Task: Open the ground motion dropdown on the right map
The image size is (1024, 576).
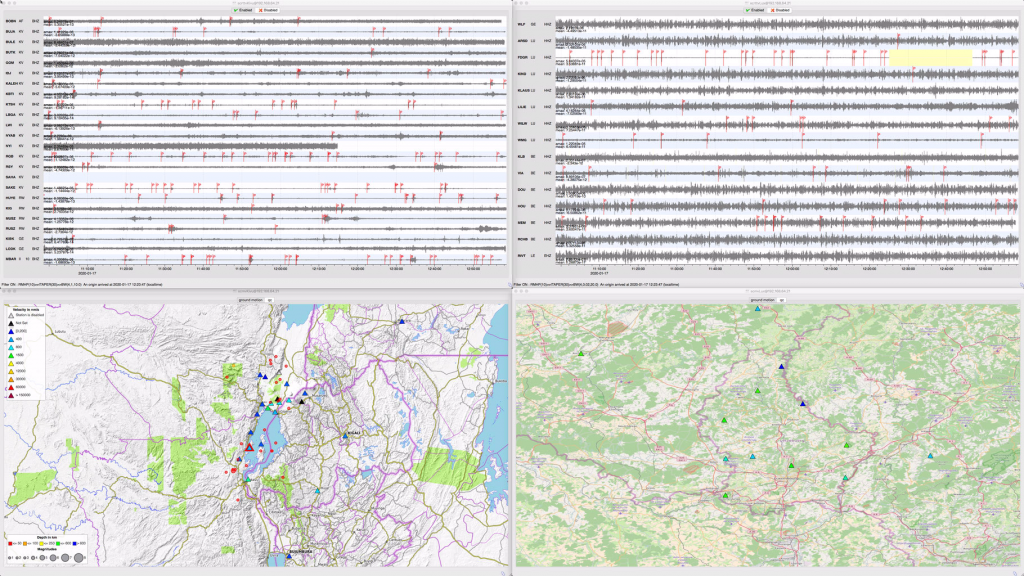Action: [x=763, y=301]
